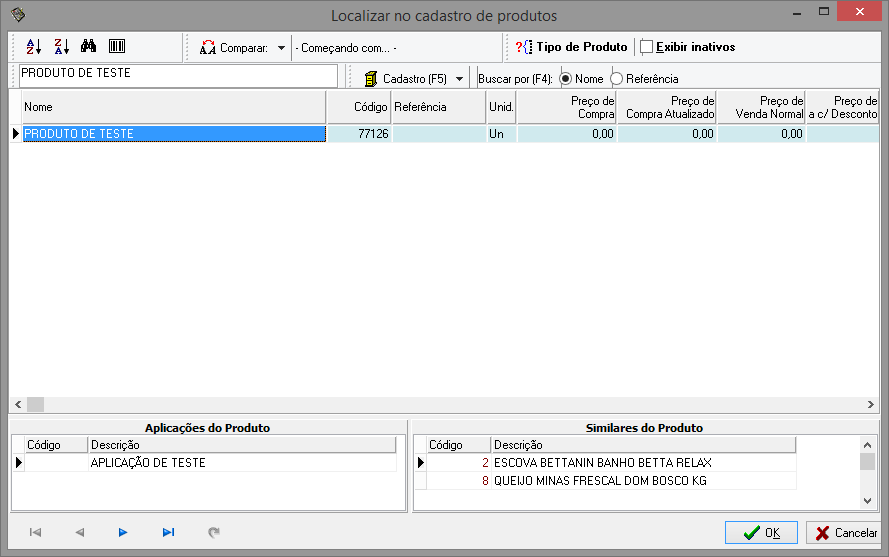Sort products descending Z to A
The width and height of the screenshot is (889, 557).
pos(61,47)
